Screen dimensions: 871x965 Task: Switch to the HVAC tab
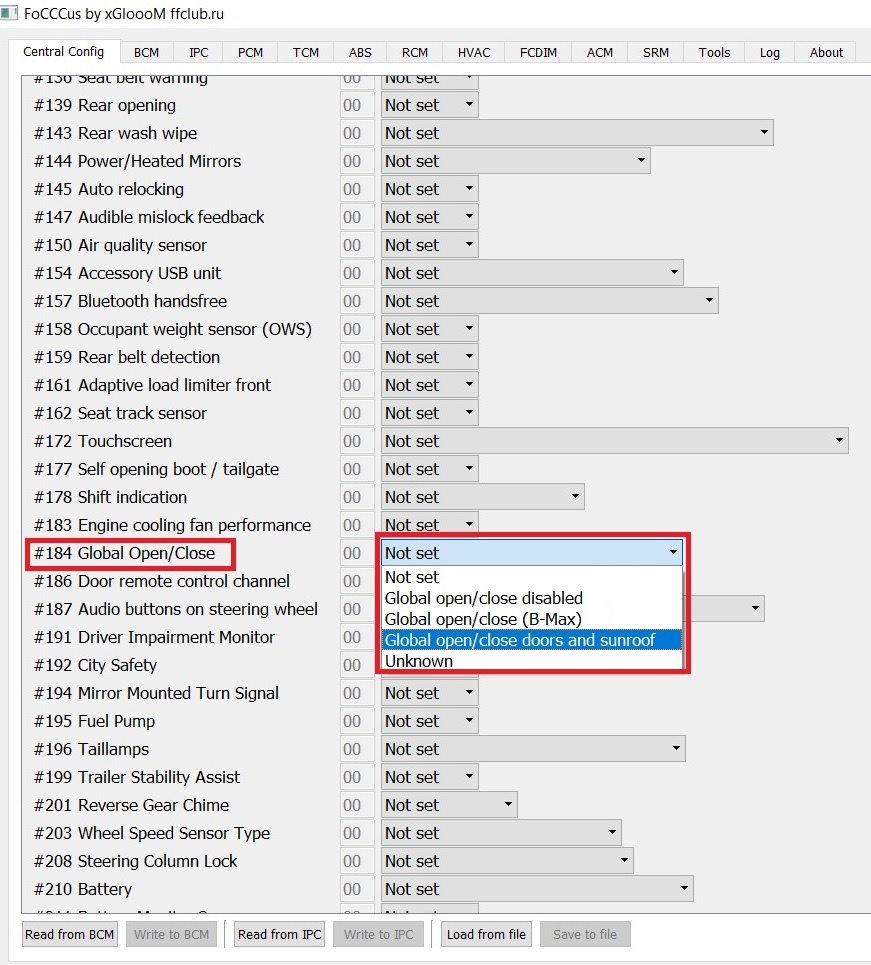[474, 53]
